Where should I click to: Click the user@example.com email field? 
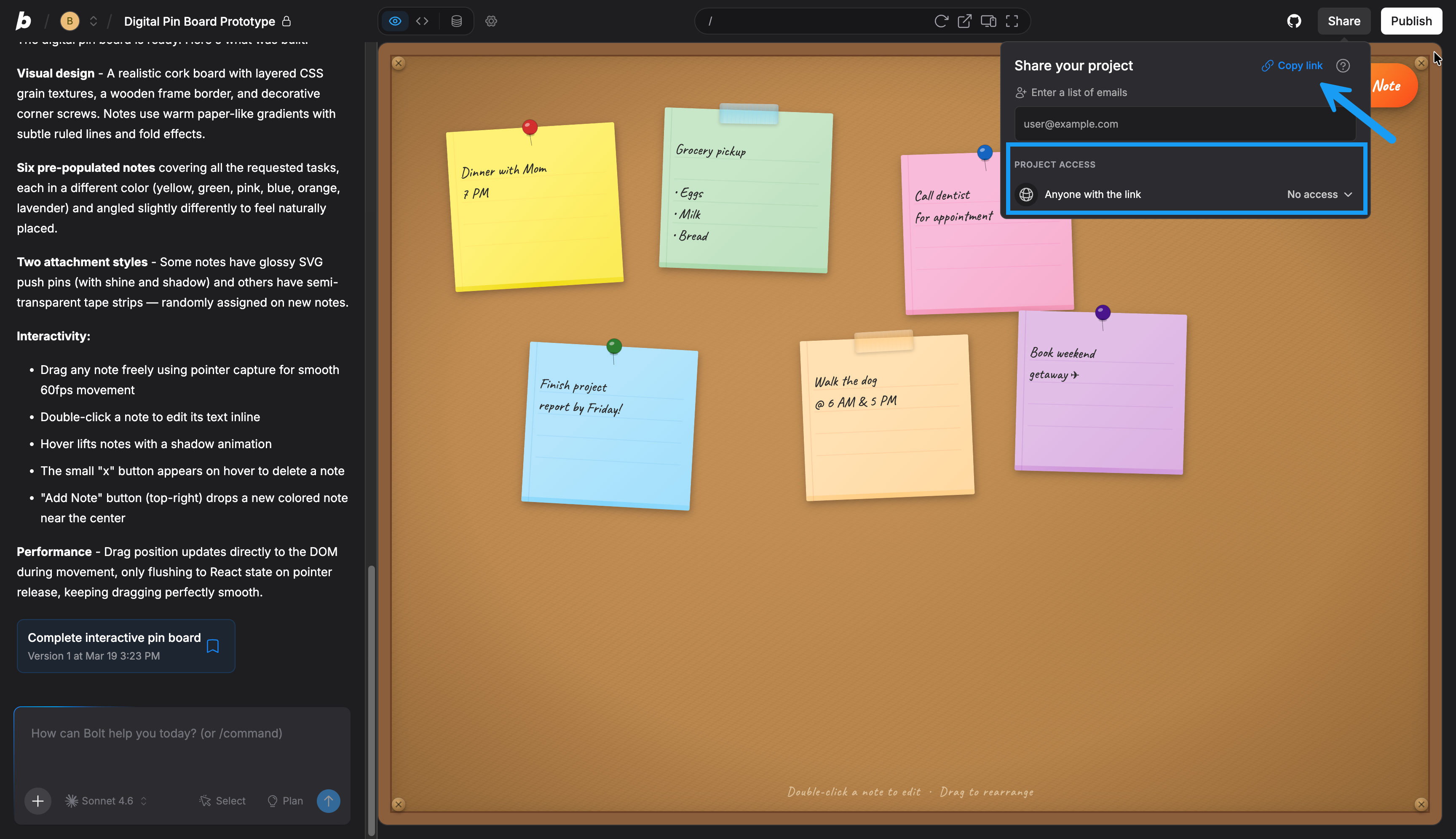[x=1185, y=124]
